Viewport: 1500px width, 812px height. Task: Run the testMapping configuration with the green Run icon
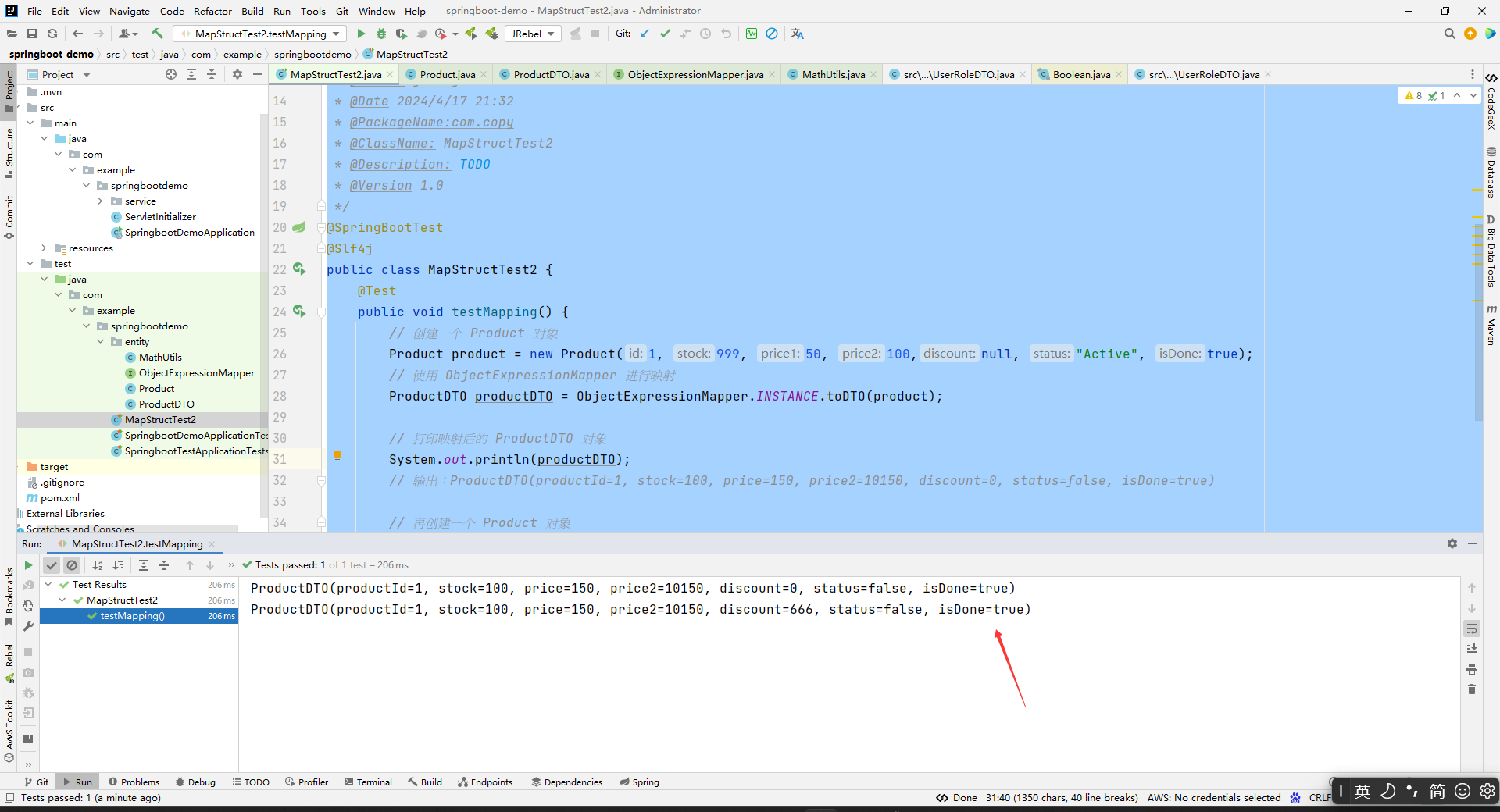(360, 34)
